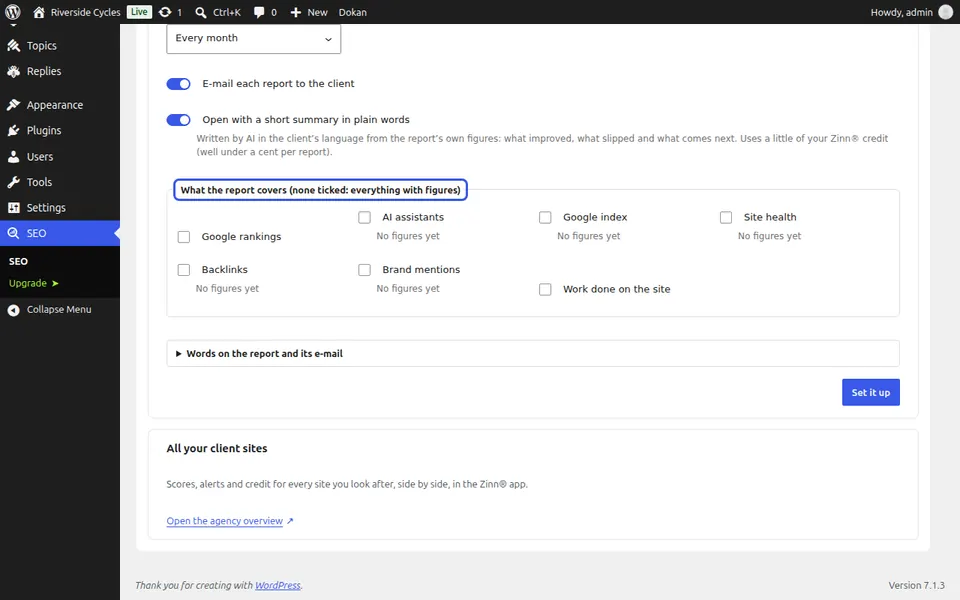
Task: Open the Every month frequency dropdown
Action: tap(253, 39)
